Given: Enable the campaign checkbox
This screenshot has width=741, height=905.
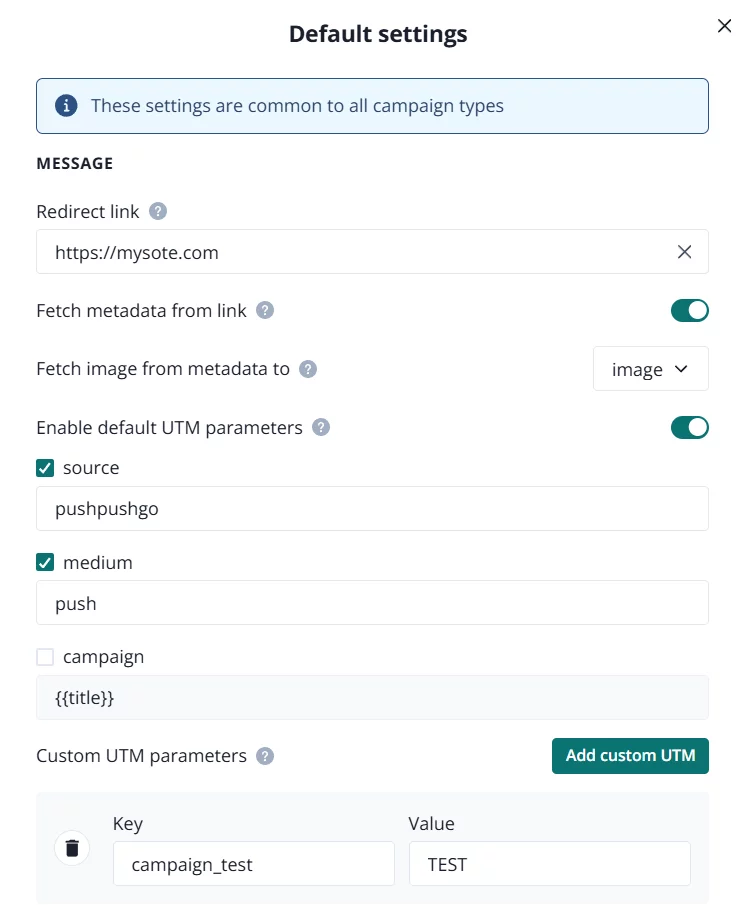Looking at the screenshot, I should [x=44, y=657].
